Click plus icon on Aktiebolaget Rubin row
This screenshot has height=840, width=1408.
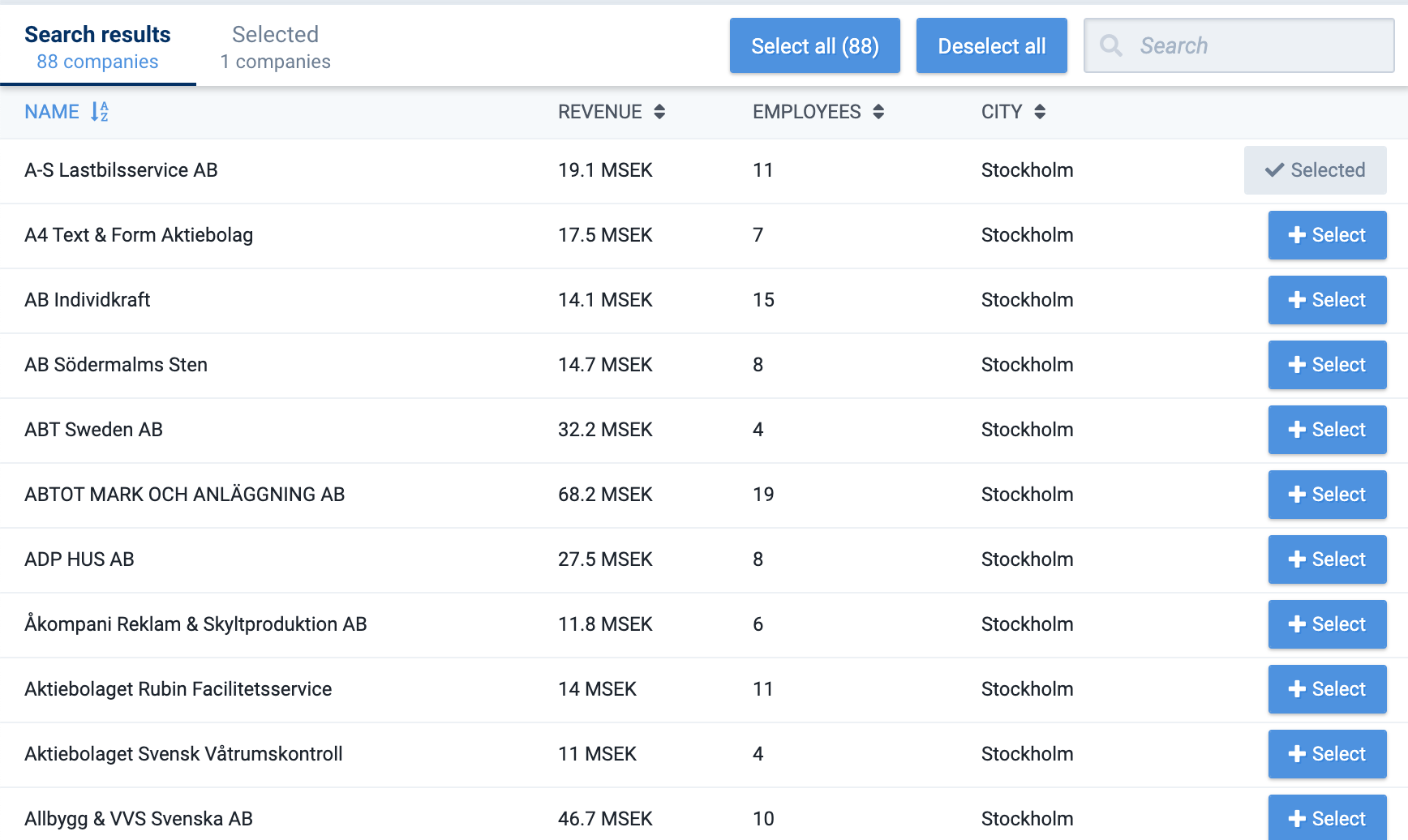[x=1297, y=689]
